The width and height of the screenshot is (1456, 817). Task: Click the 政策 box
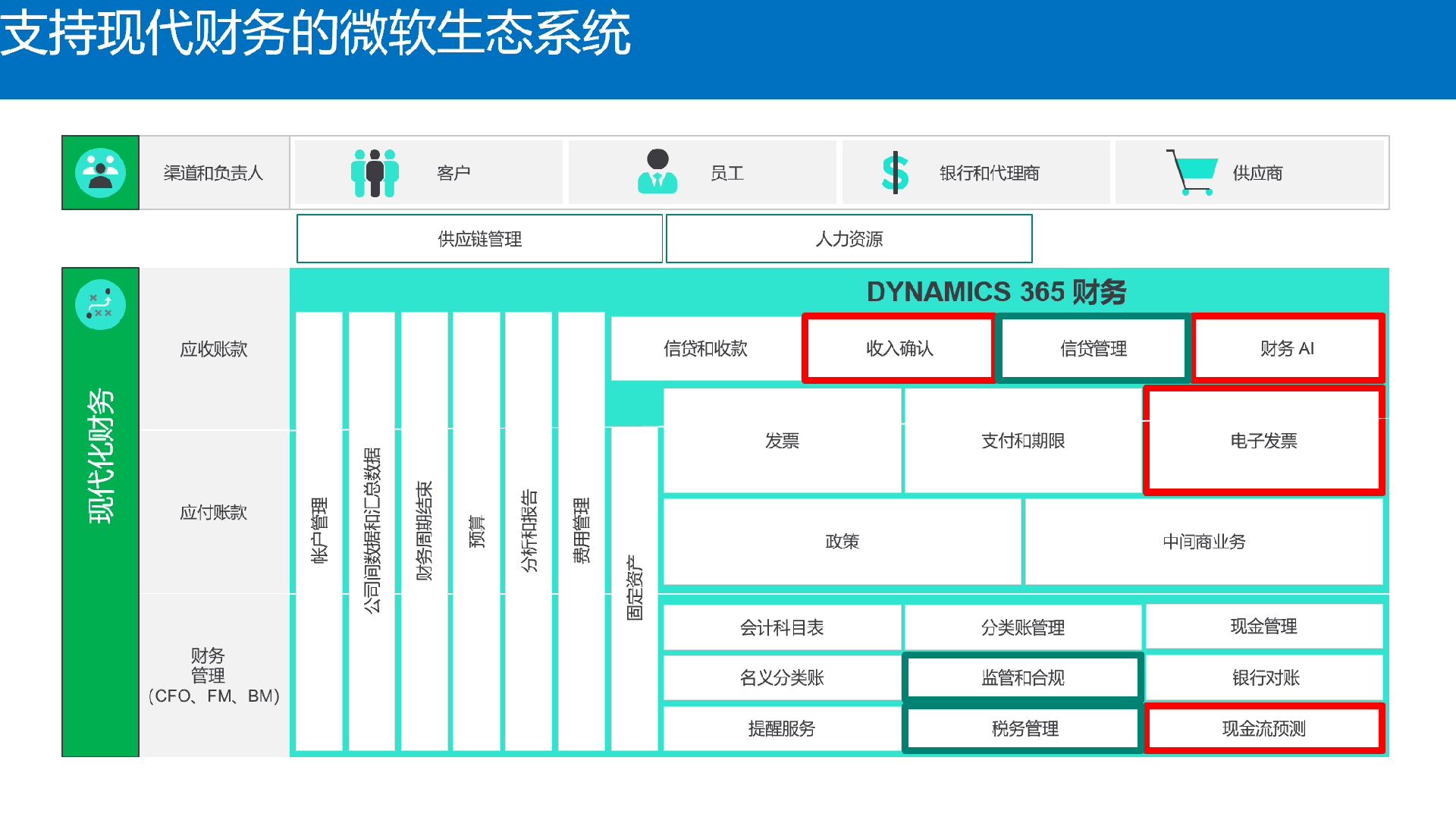(x=842, y=542)
